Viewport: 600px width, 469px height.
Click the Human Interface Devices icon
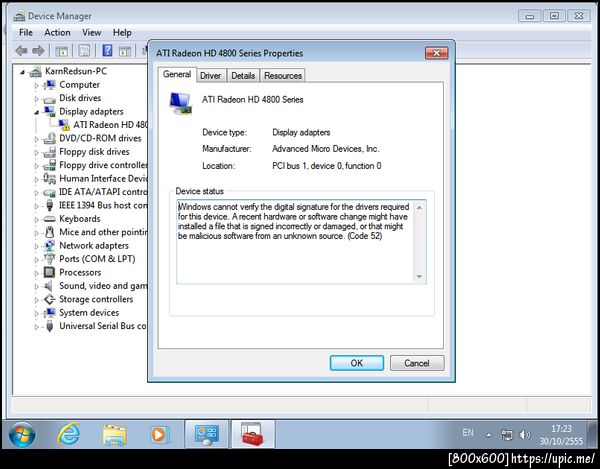pos(49,178)
